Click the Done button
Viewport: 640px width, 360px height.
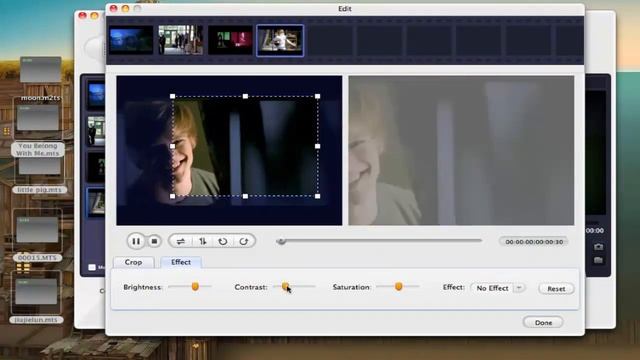point(543,322)
